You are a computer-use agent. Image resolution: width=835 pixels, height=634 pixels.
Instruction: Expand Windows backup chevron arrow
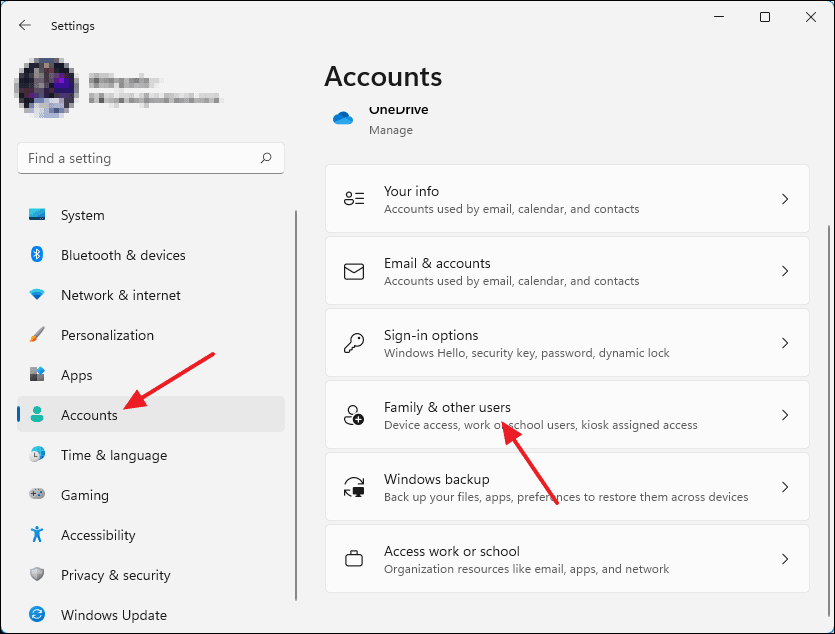tap(784, 487)
